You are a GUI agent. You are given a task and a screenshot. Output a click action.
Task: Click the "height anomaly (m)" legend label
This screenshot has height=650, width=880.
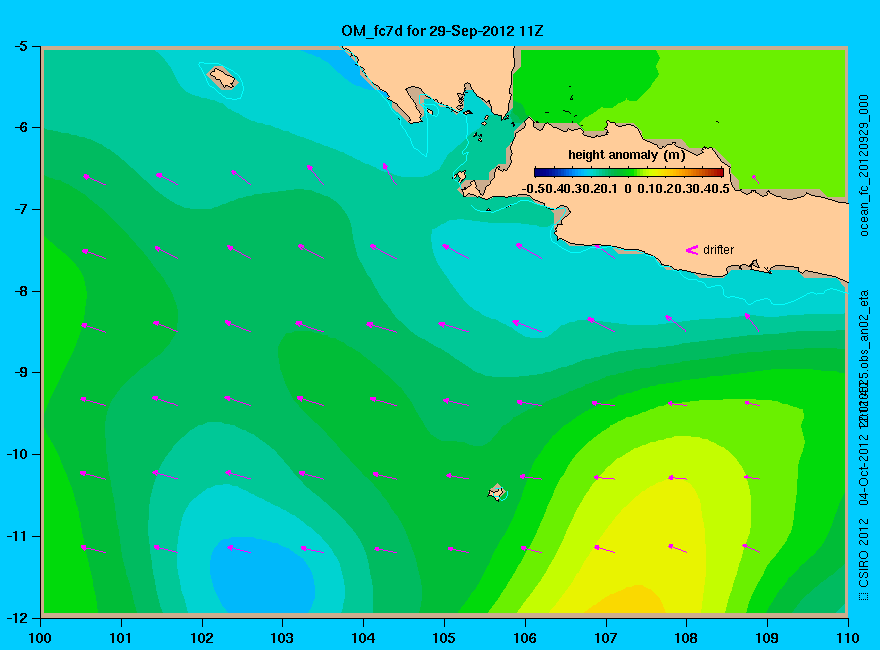click(626, 155)
